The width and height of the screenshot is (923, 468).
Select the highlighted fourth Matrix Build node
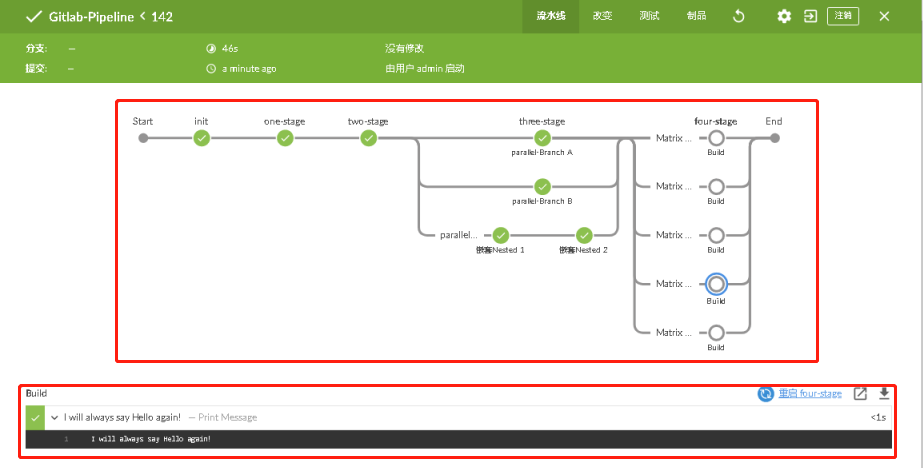pos(716,284)
